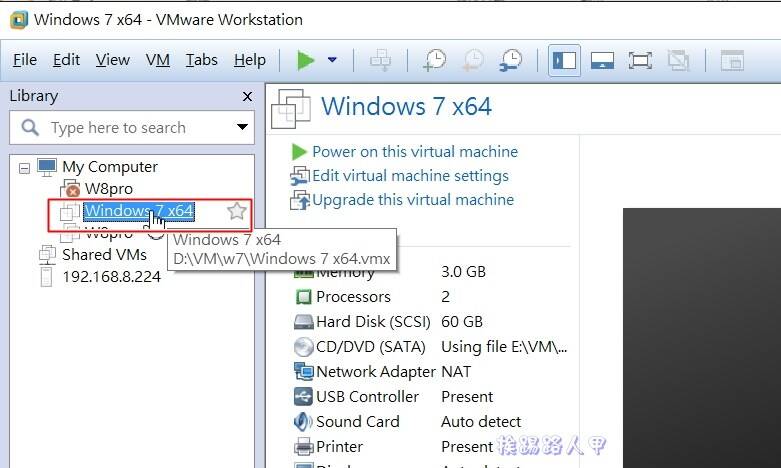Click the 3.0 GB memory value
This screenshot has width=781, height=468.
pyautogui.click(x=463, y=271)
